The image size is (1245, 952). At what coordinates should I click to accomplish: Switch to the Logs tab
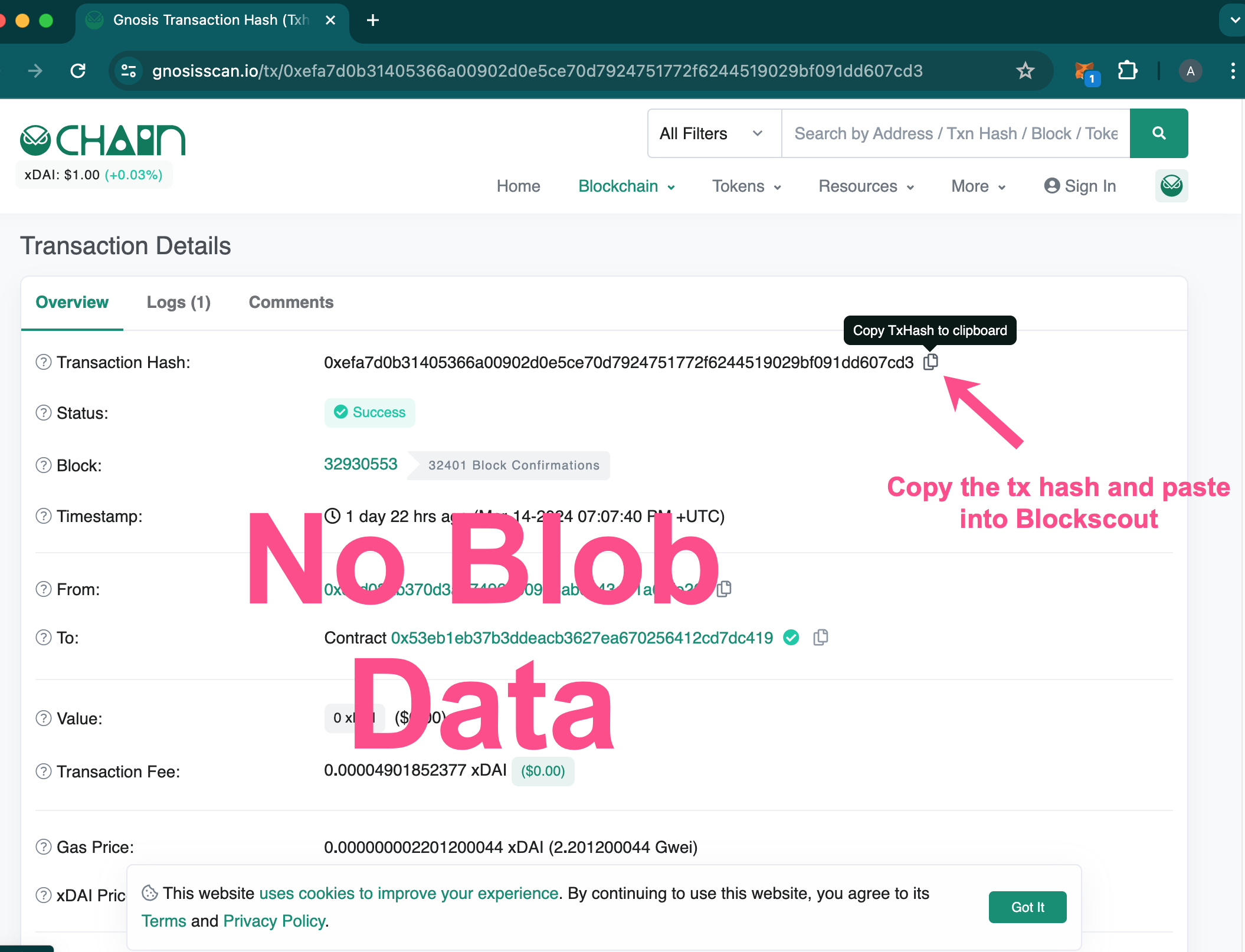click(x=179, y=302)
